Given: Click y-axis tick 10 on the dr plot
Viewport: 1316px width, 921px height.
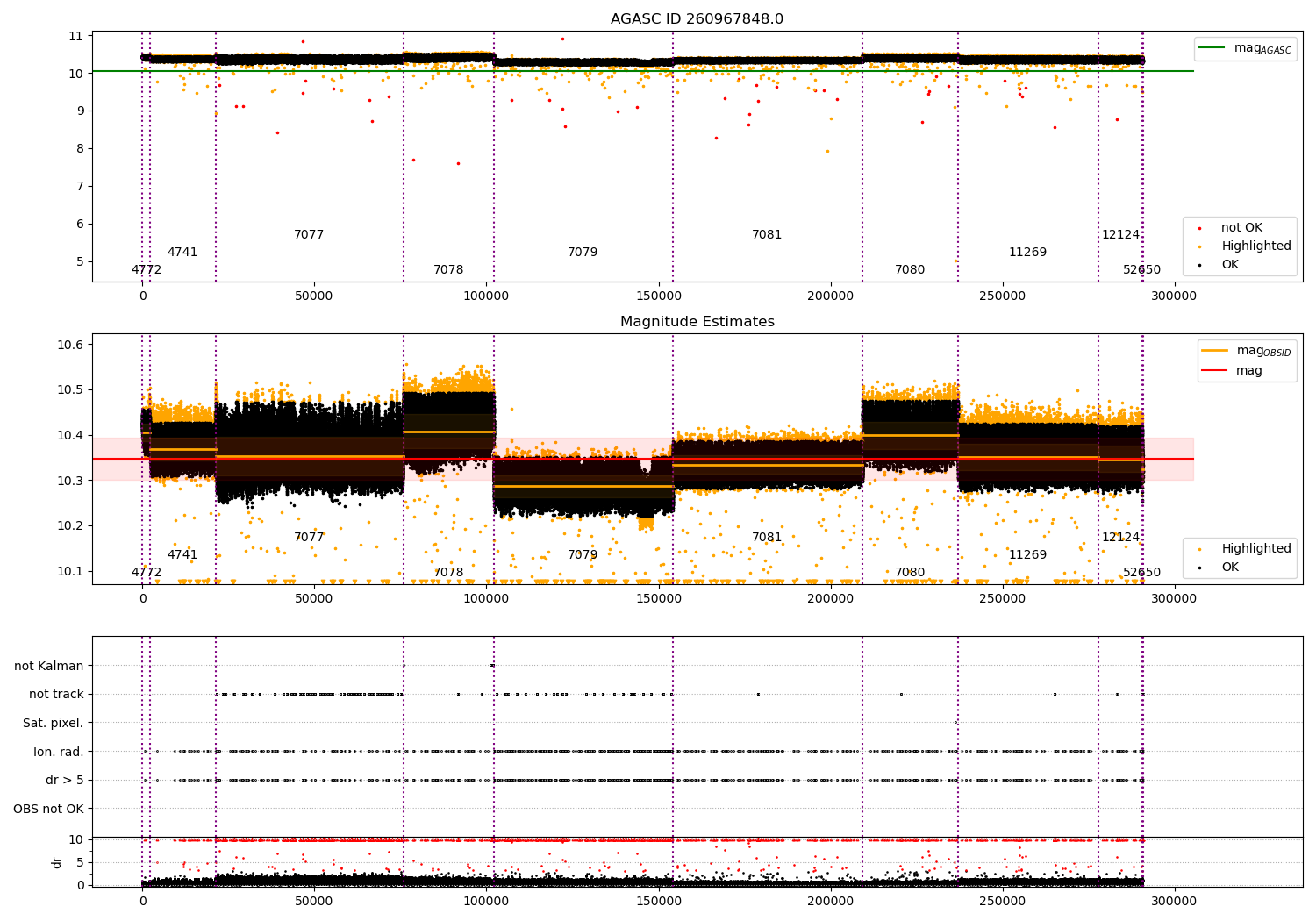Looking at the screenshot, I should 75,839.
